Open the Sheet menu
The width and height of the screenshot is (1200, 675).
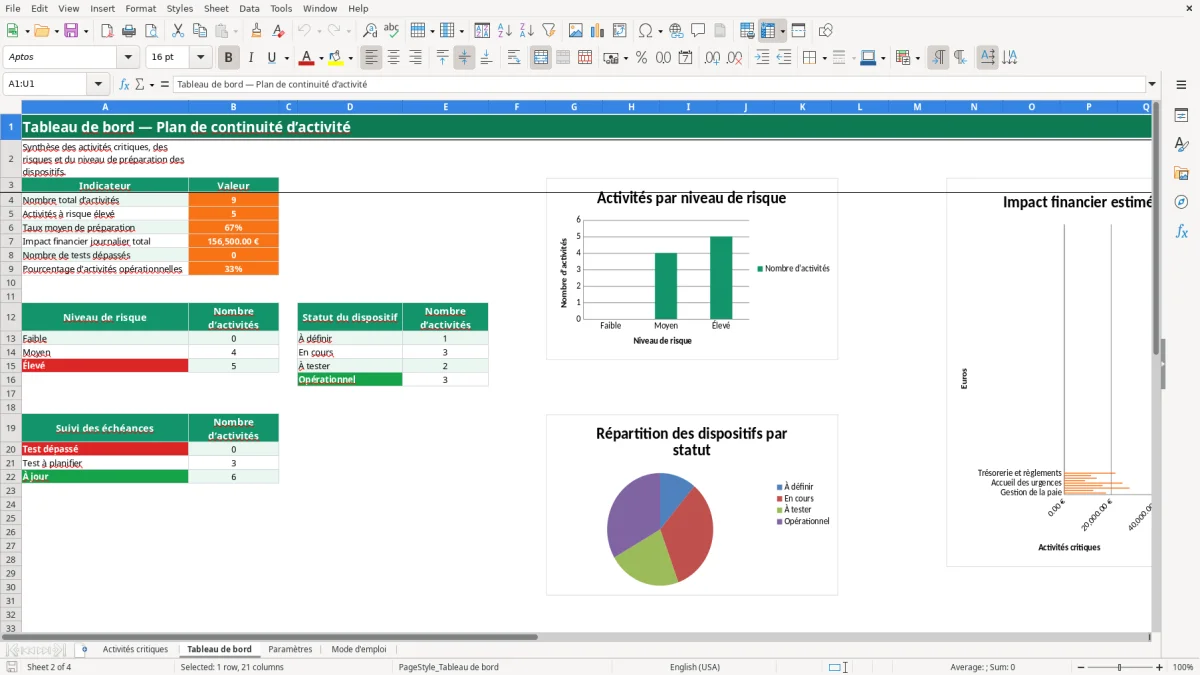click(216, 8)
